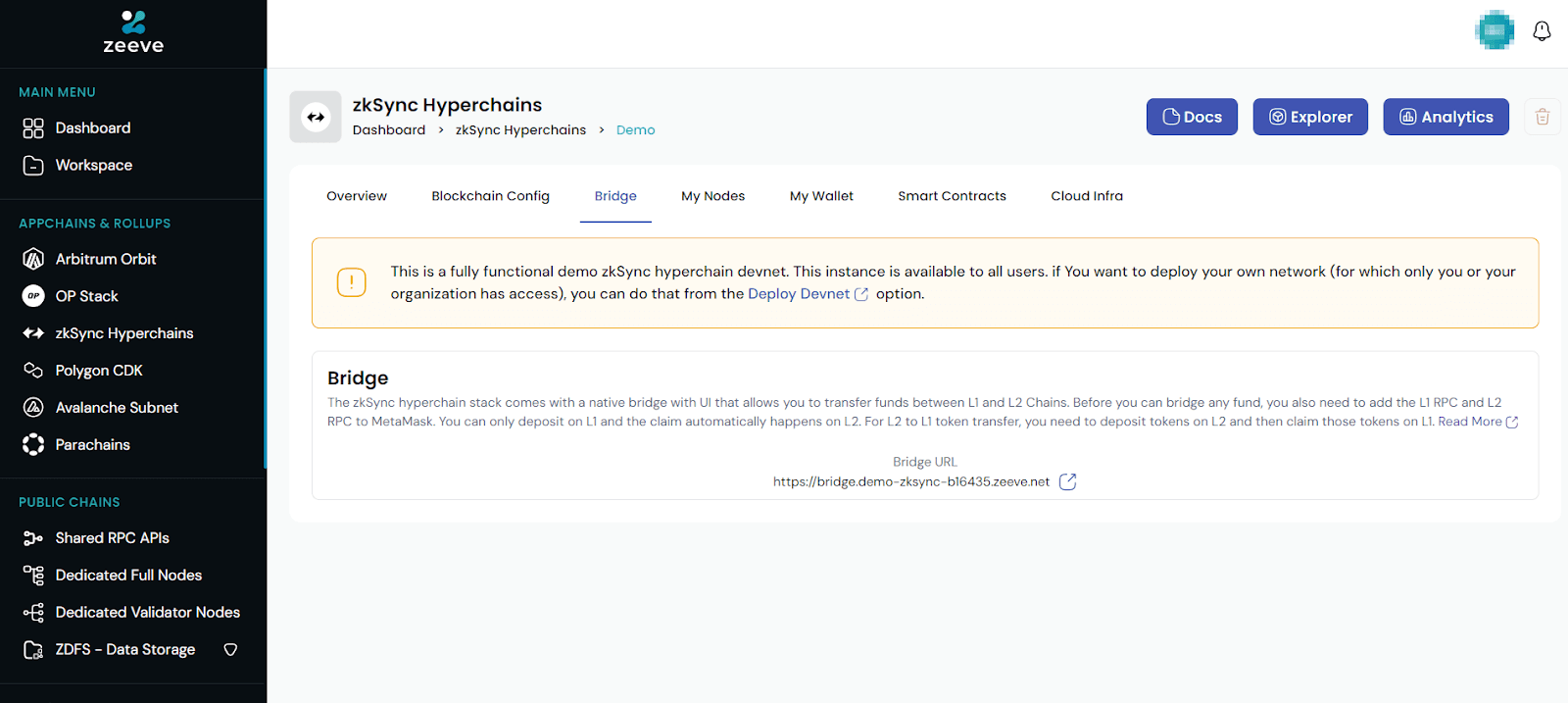Image resolution: width=1568 pixels, height=703 pixels.
Task: Click the zkSync header logo tile
Action: pyautogui.click(x=316, y=117)
